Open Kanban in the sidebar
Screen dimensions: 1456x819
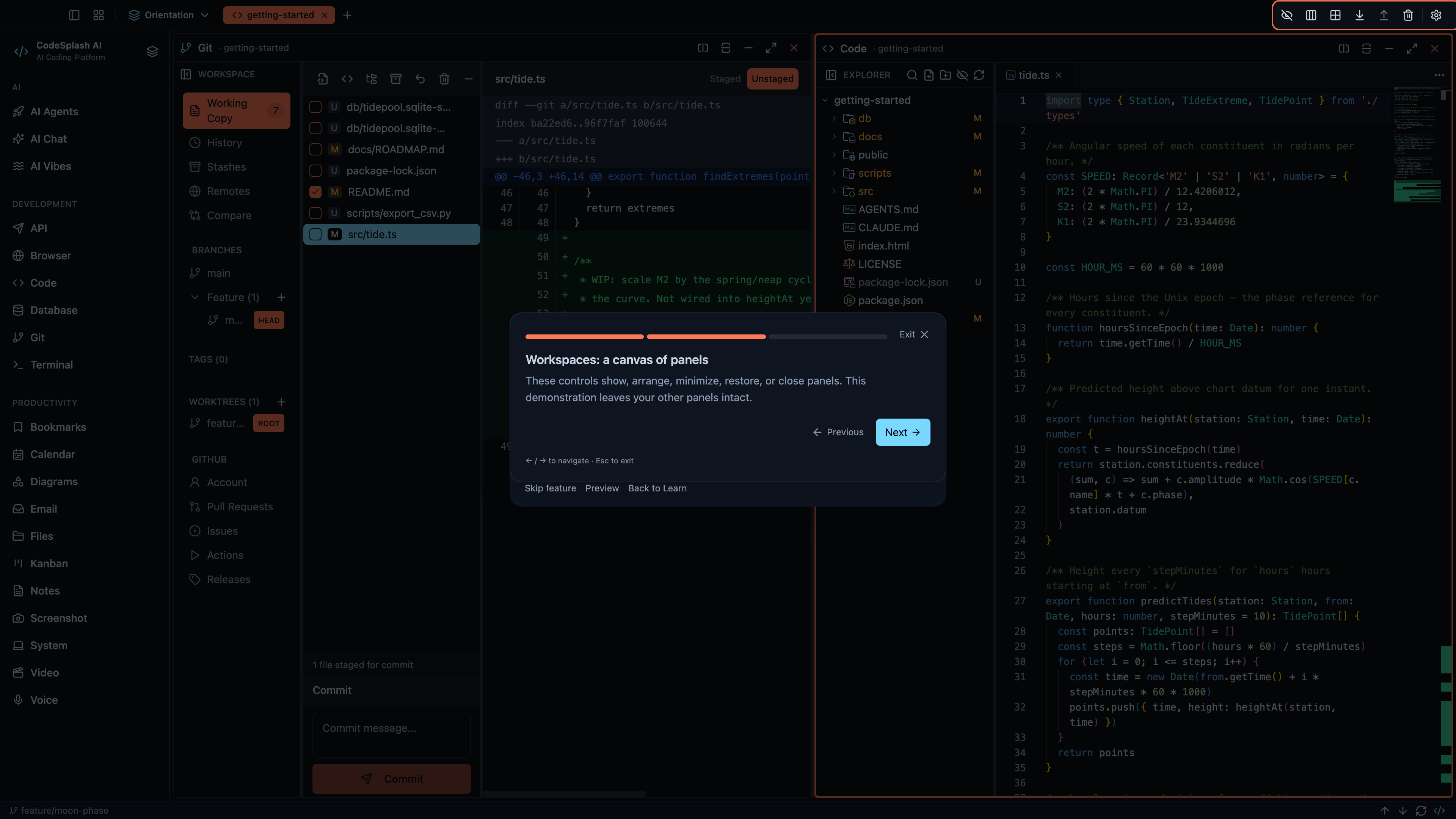point(49,563)
